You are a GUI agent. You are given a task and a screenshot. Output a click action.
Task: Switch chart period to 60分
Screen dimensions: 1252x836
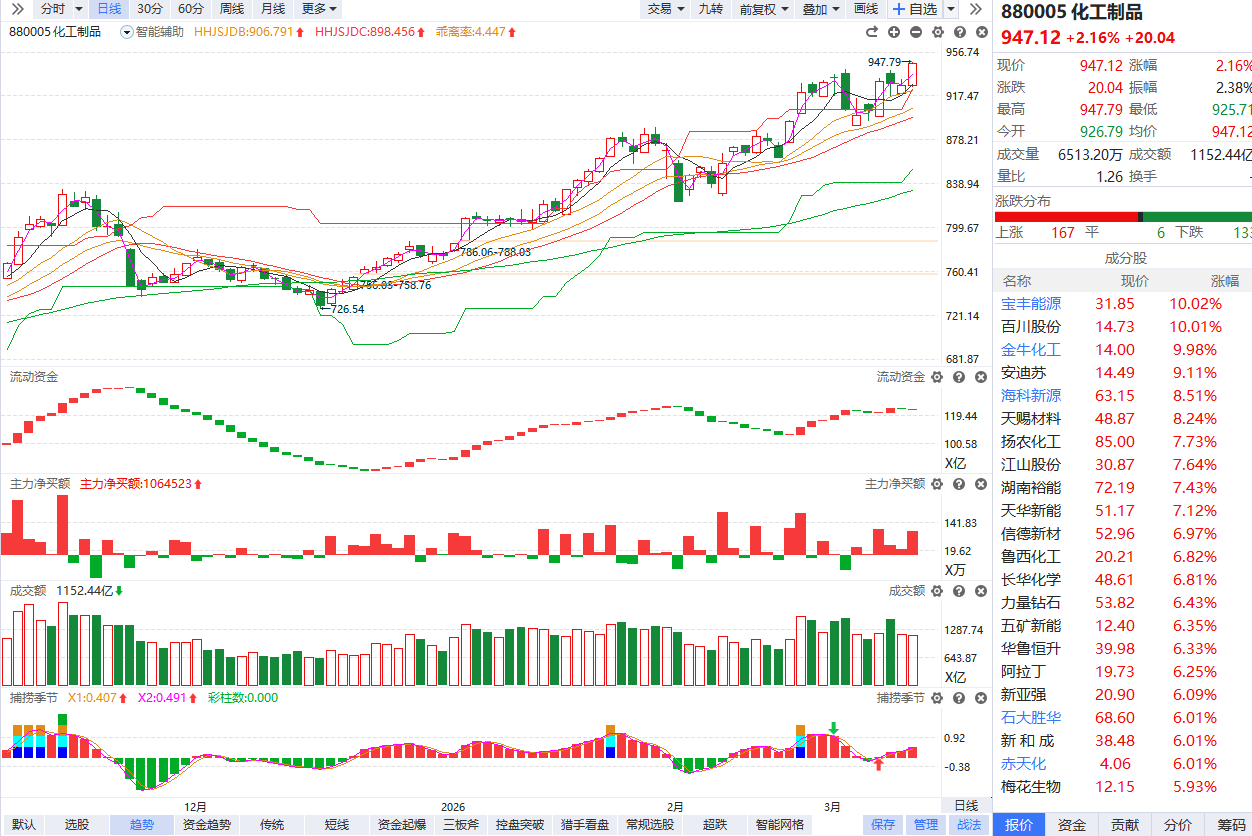pos(191,9)
